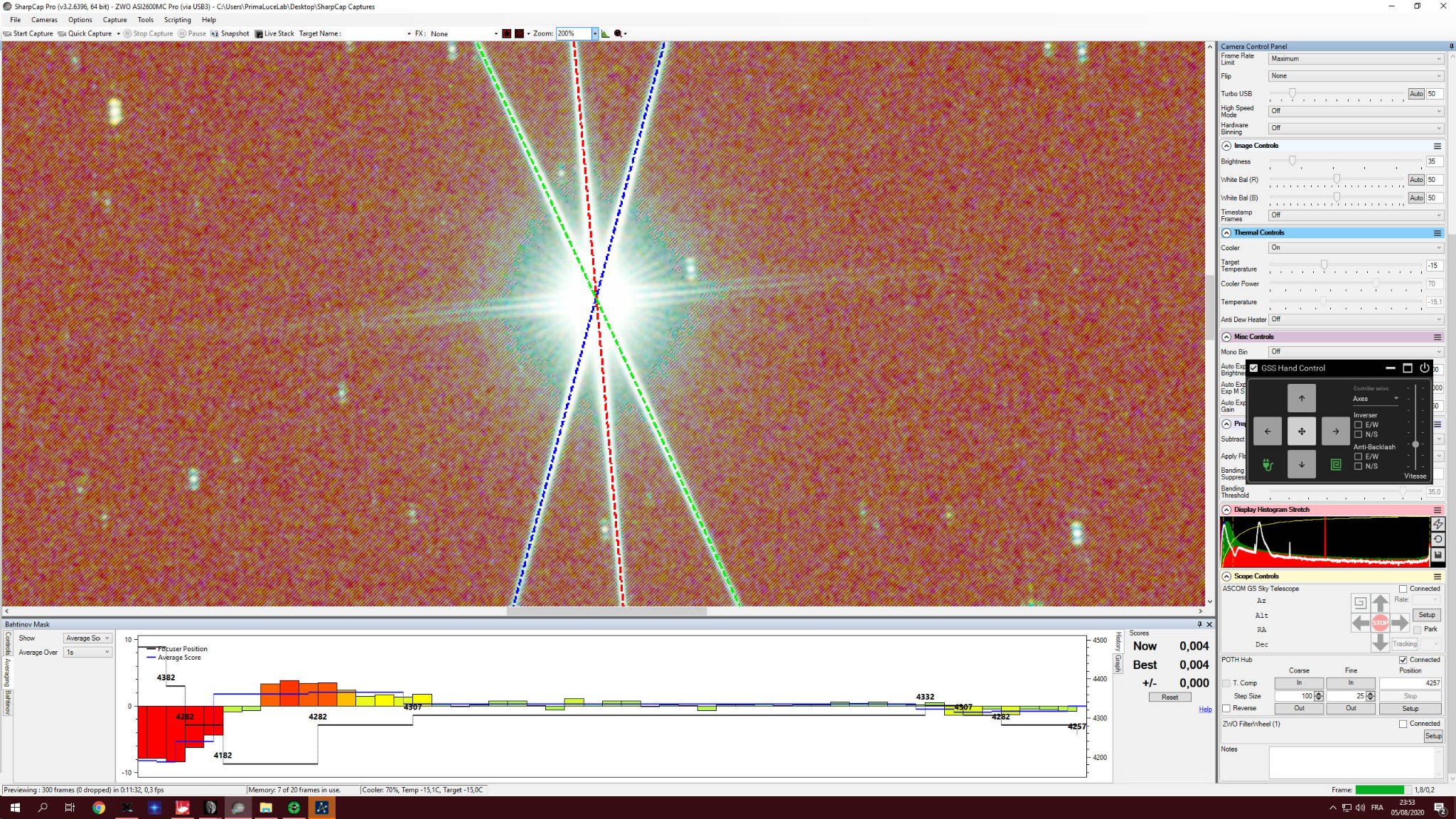The width and height of the screenshot is (1456, 819).
Task: Open Google Chrome from the taskbar
Action: (98, 808)
